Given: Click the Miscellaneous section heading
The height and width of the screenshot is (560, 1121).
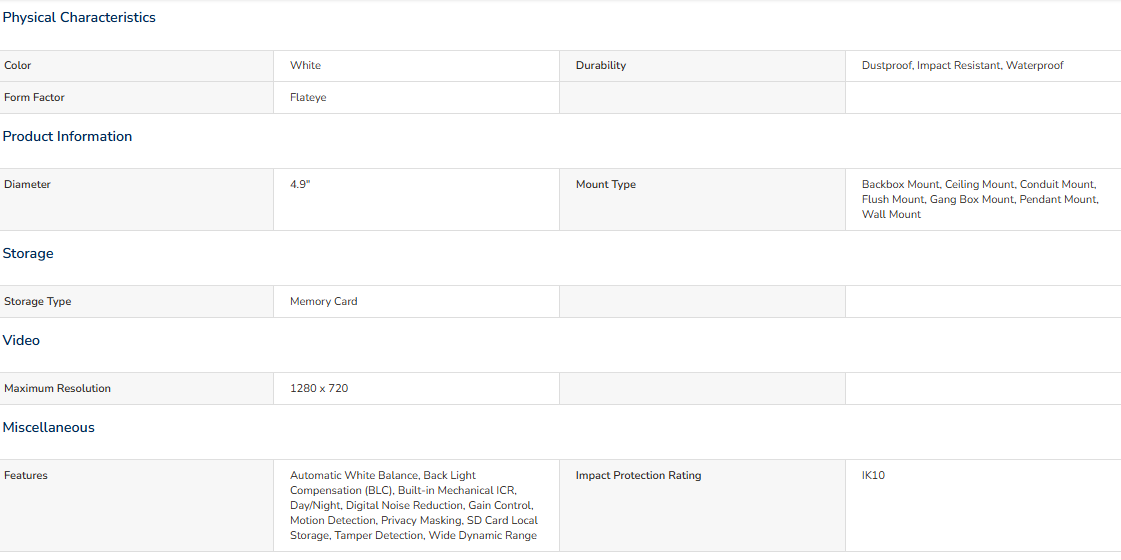Looking at the screenshot, I should (x=48, y=427).
